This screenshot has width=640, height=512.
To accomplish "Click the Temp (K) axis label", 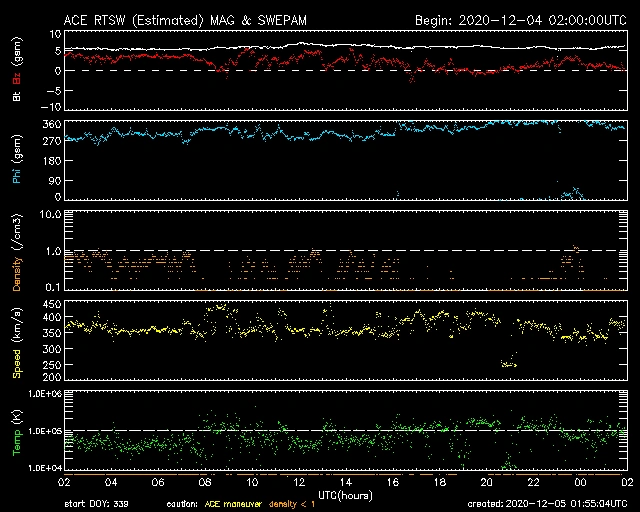I will 17,433.
